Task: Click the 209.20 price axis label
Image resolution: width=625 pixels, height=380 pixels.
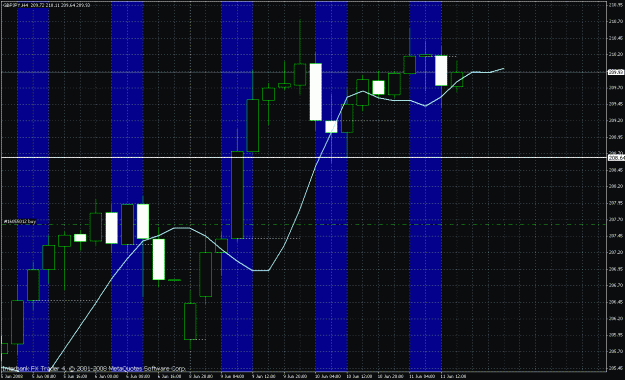Action: click(616, 120)
